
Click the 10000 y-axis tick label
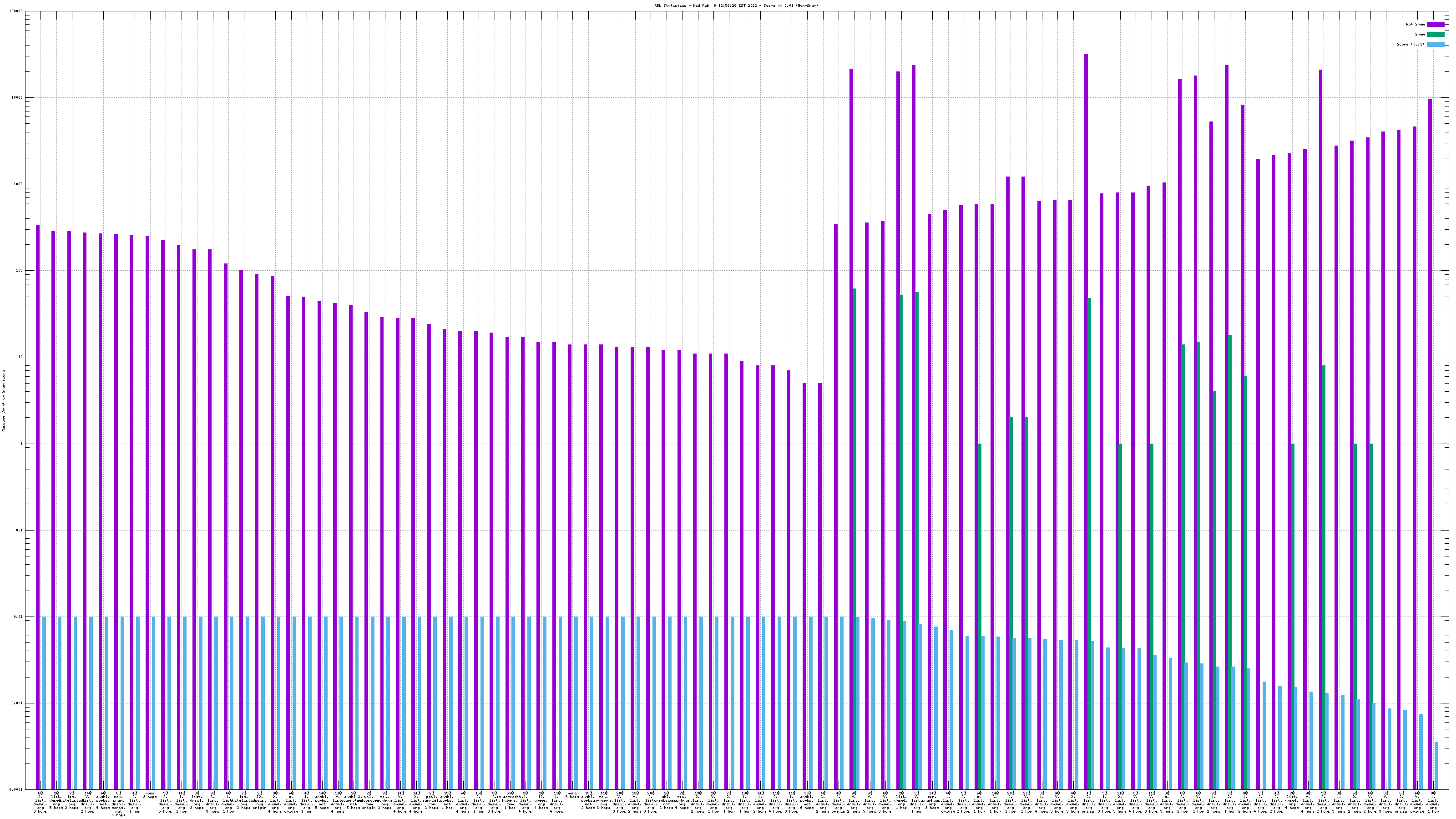click(17, 98)
